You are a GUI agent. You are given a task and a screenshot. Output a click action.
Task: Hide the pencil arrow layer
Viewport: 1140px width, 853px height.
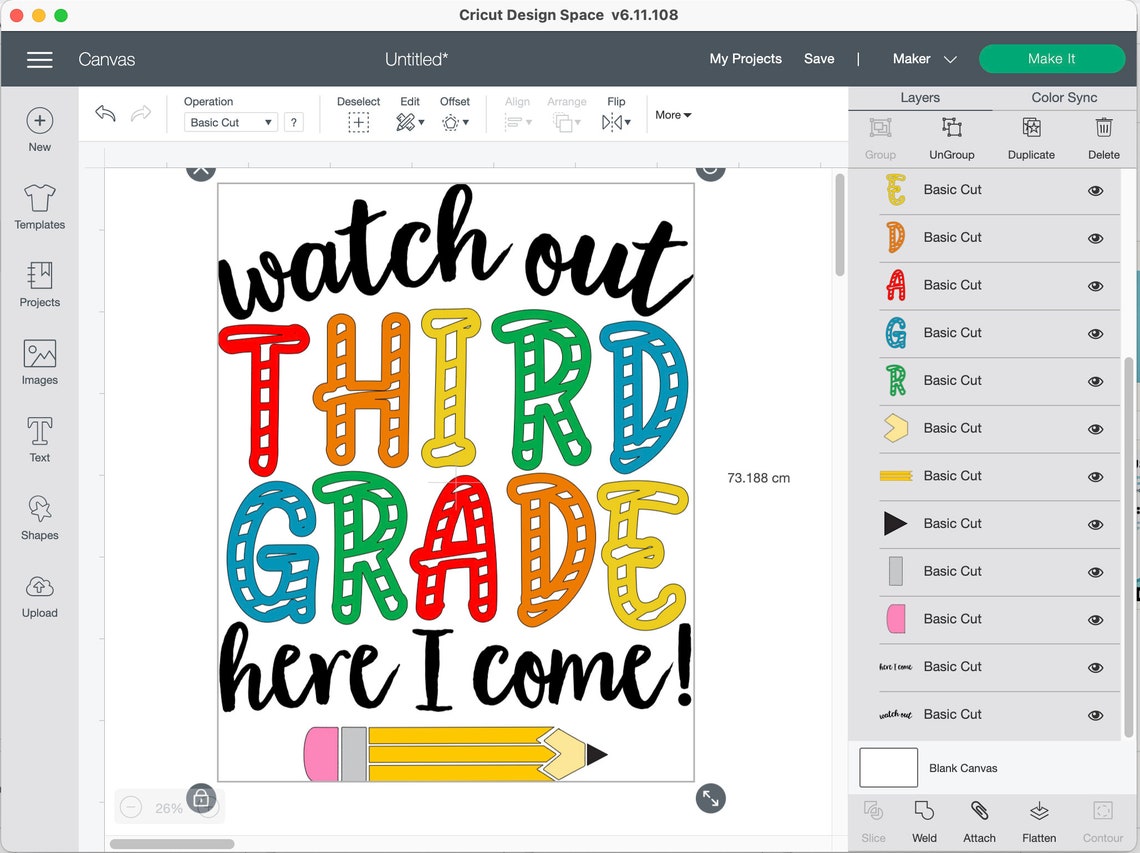coord(1095,524)
